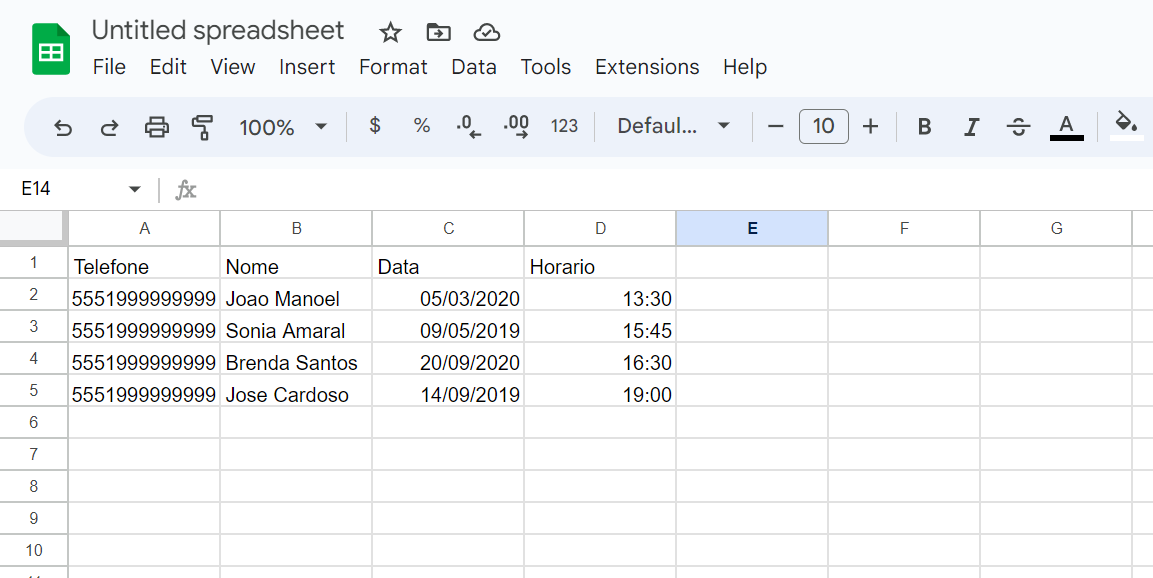
Task: Select the Paint format roller icon
Action: coord(202,127)
